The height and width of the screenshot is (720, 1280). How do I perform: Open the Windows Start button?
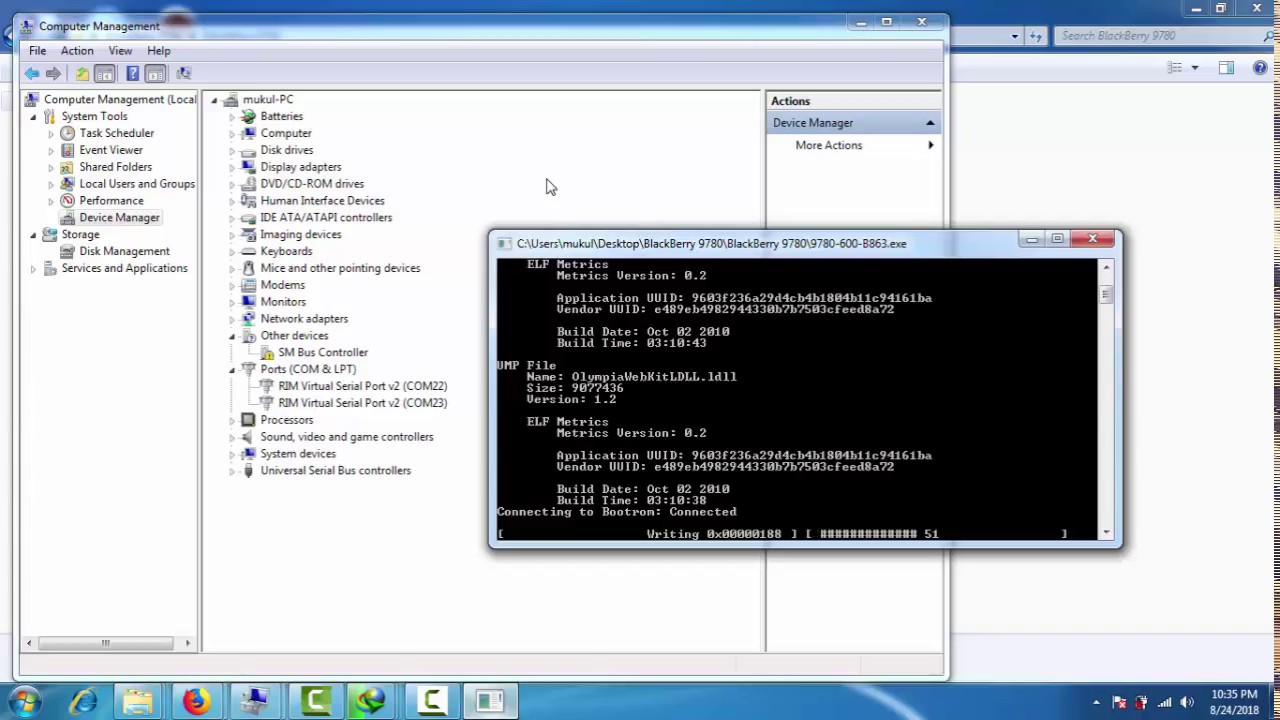25,701
